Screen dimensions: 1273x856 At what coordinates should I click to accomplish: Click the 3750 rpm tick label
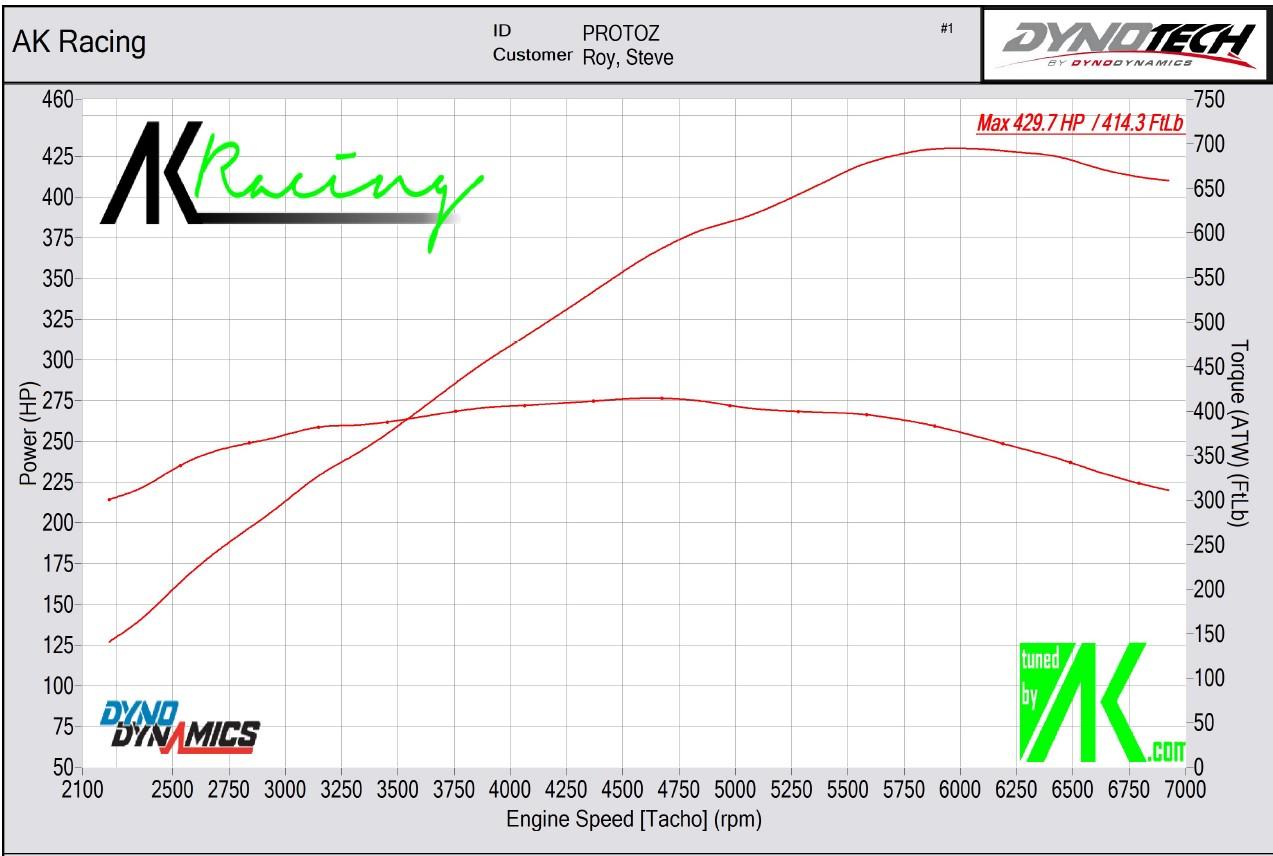pos(454,789)
